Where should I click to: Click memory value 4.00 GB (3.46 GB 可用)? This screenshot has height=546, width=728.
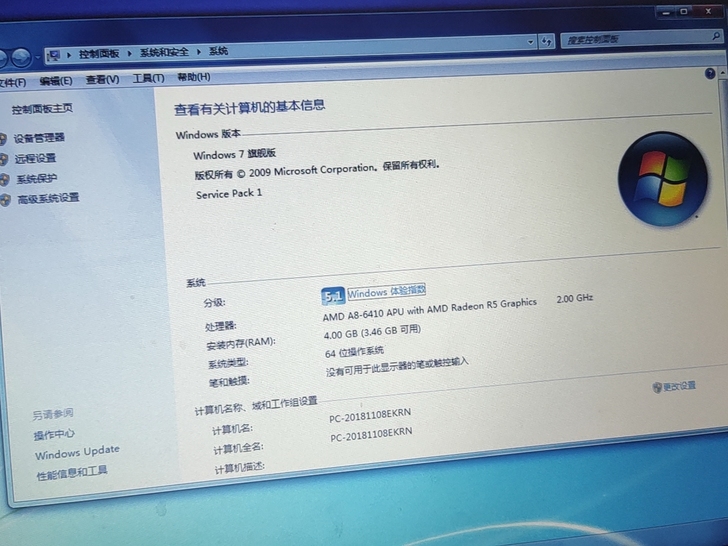tap(372, 332)
